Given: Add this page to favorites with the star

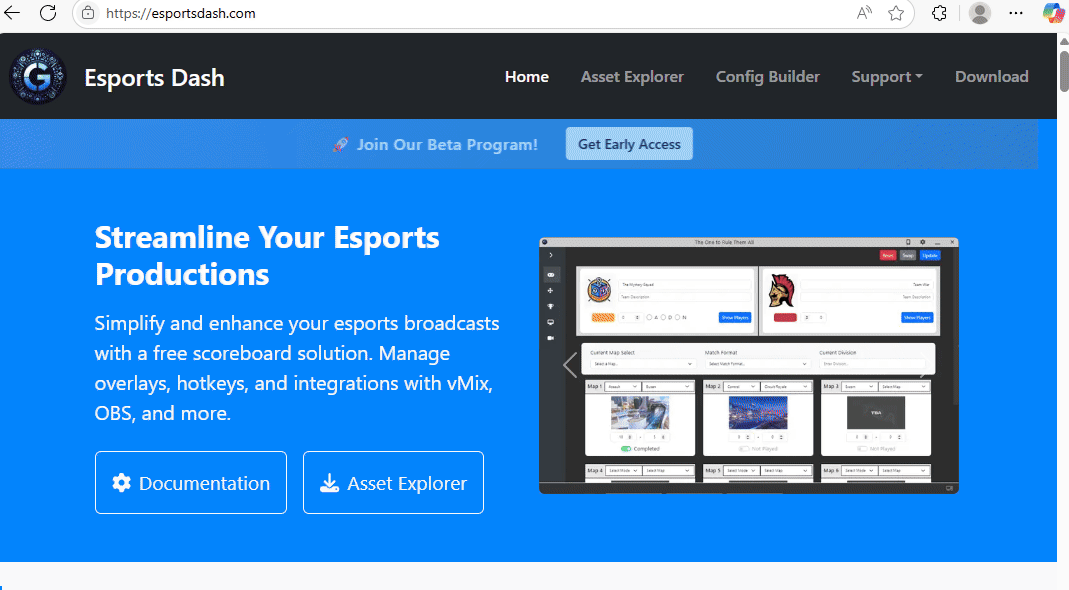Looking at the screenshot, I should pos(896,13).
